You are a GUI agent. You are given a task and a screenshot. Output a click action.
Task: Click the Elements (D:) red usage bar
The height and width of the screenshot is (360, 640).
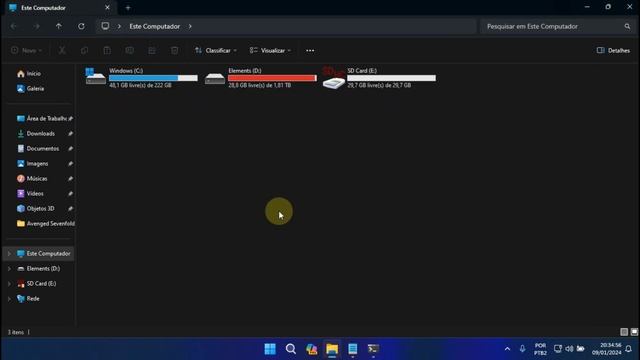[272, 78]
